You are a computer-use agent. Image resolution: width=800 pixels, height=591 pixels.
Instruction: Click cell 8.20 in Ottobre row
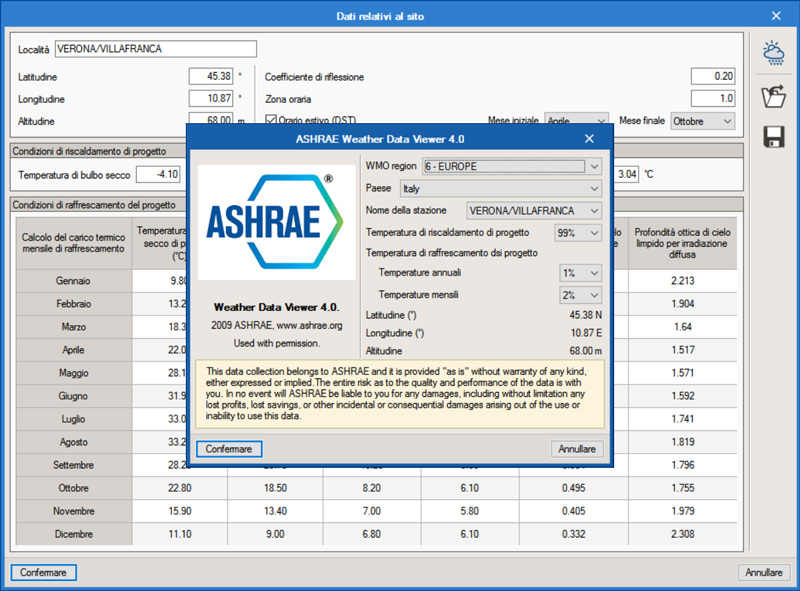click(371, 488)
